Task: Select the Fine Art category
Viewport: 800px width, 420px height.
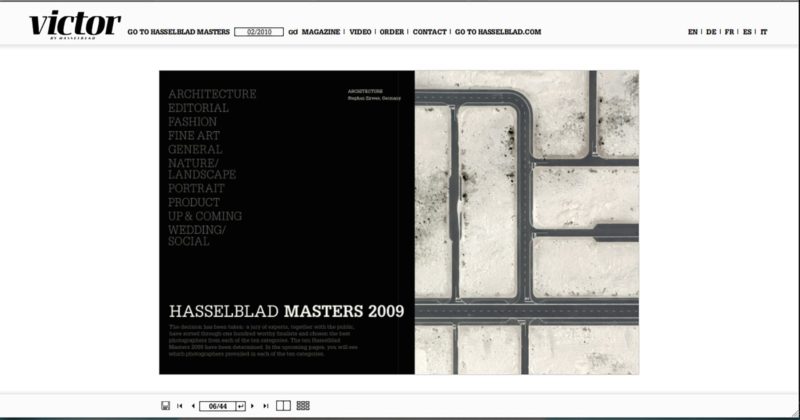Action: [194, 135]
